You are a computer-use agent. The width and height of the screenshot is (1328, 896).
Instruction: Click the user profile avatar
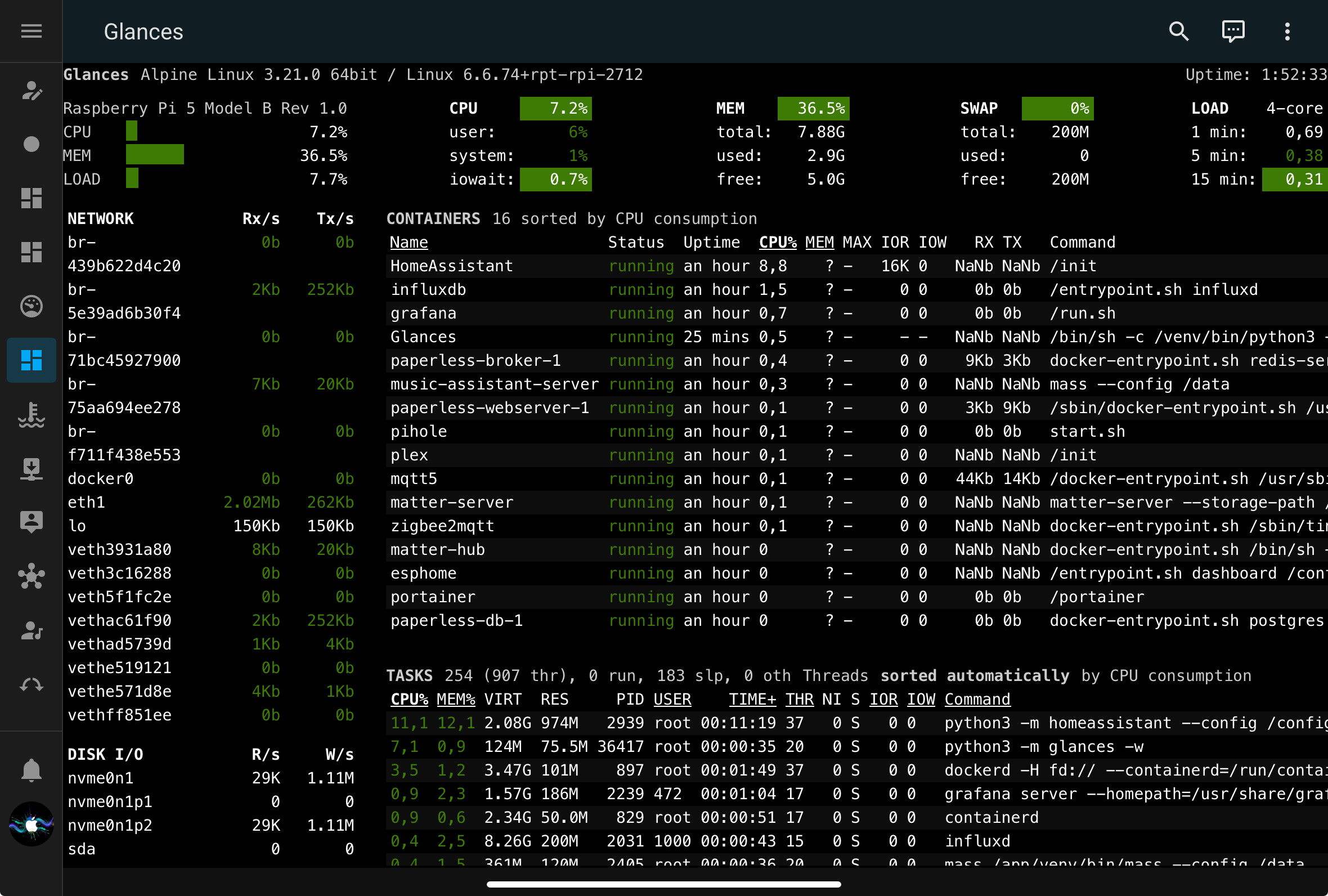[x=32, y=823]
